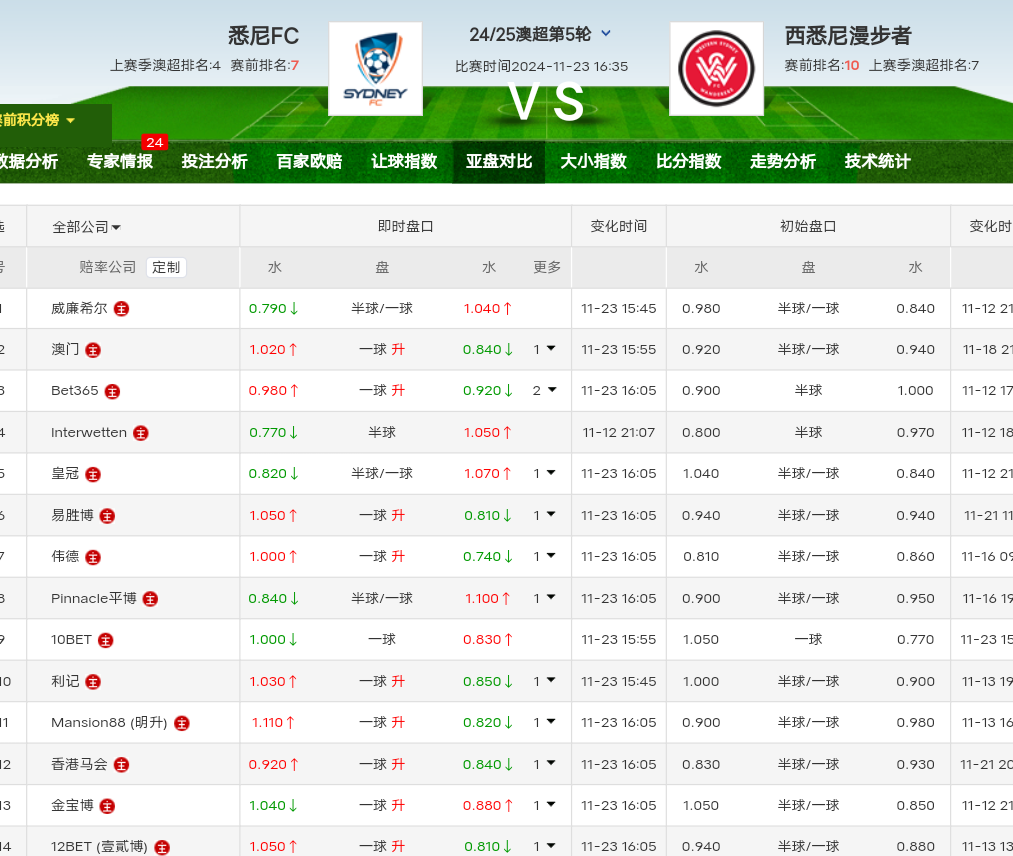This screenshot has width=1013, height=856.
Task: Click red 主 icon next to 香港马会
Action: 121,765
